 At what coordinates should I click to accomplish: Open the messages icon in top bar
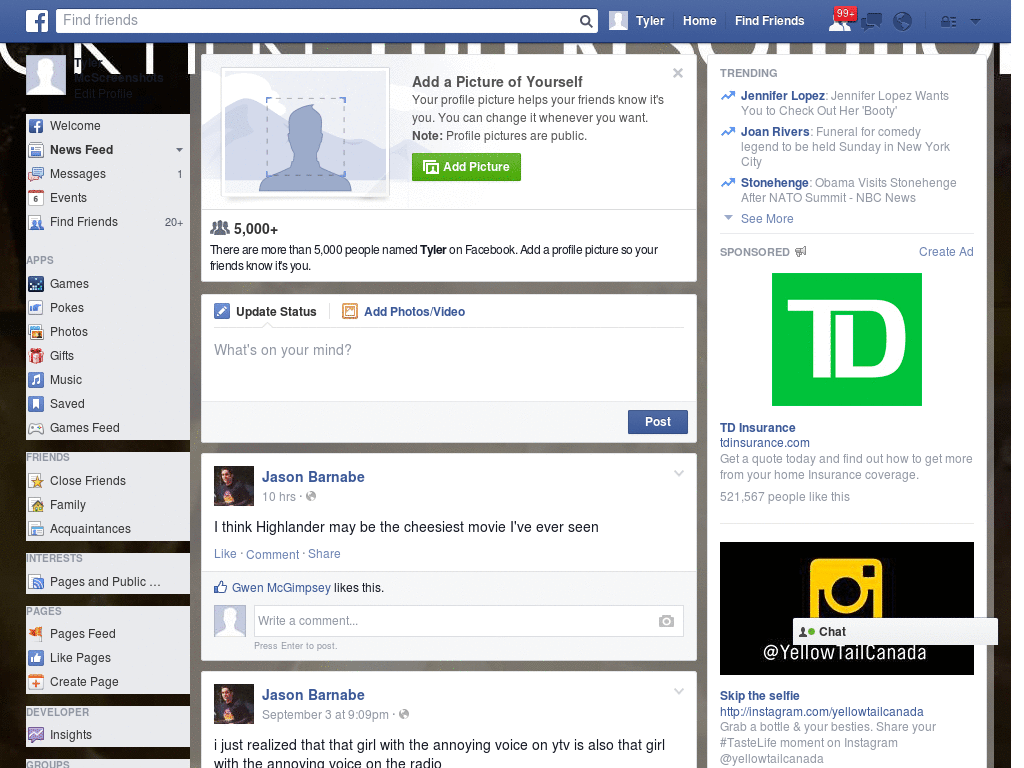(872, 22)
